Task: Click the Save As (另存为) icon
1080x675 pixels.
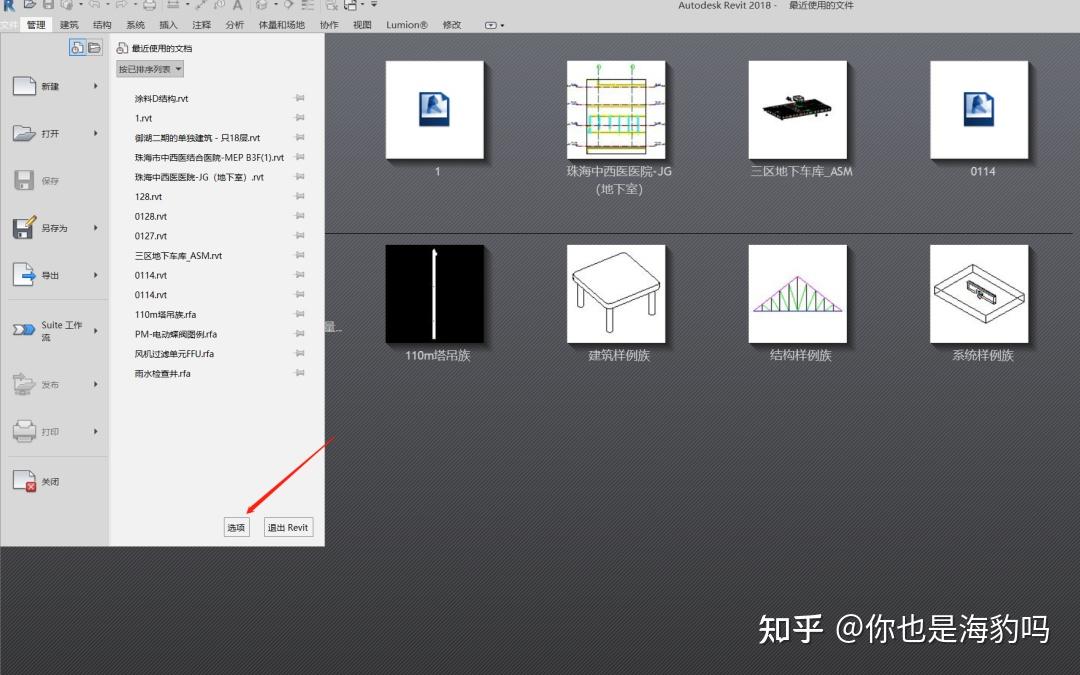Action: [x=24, y=227]
